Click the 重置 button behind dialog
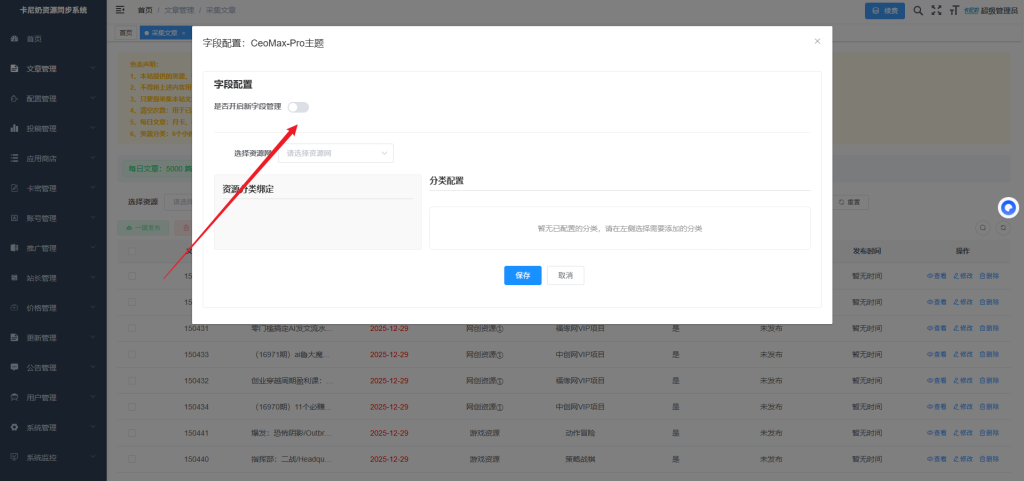Viewport: 1024px width, 481px height. 849,202
